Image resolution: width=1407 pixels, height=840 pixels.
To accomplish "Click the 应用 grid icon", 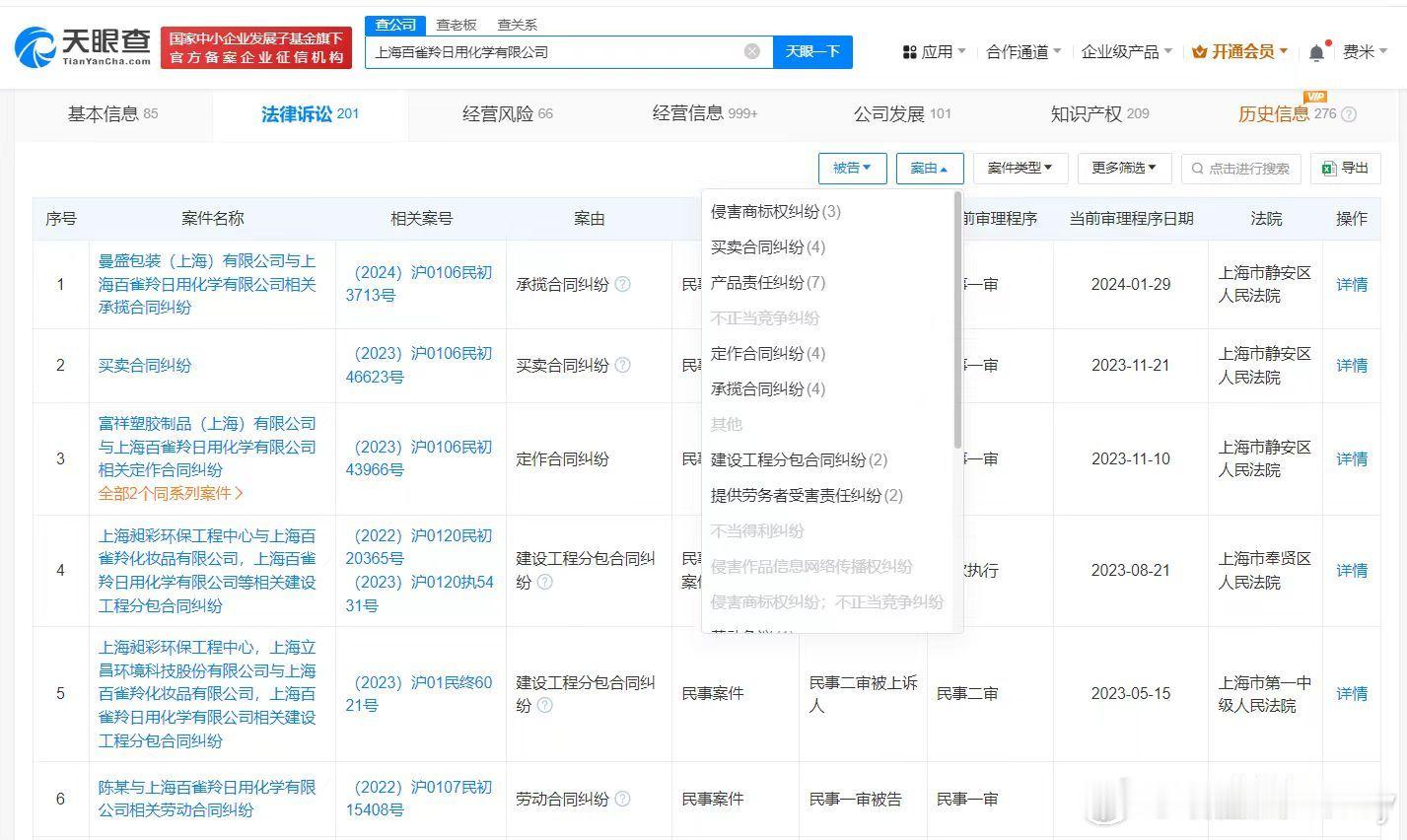I will [x=909, y=52].
